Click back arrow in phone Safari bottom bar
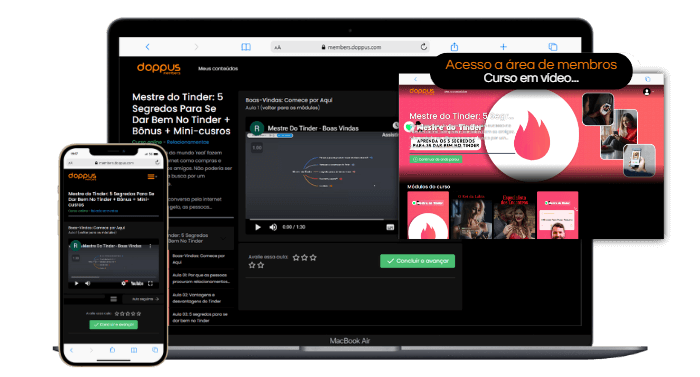700x377 pixels. pyautogui.click(x=71, y=350)
